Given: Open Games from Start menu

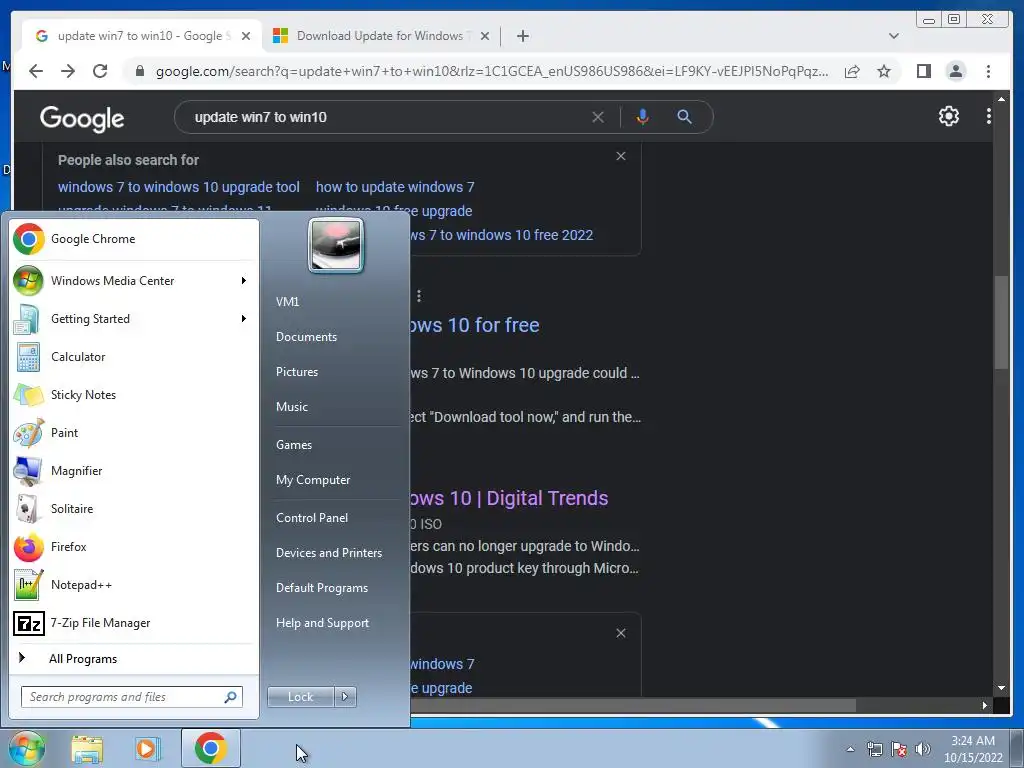Looking at the screenshot, I should (294, 445).
